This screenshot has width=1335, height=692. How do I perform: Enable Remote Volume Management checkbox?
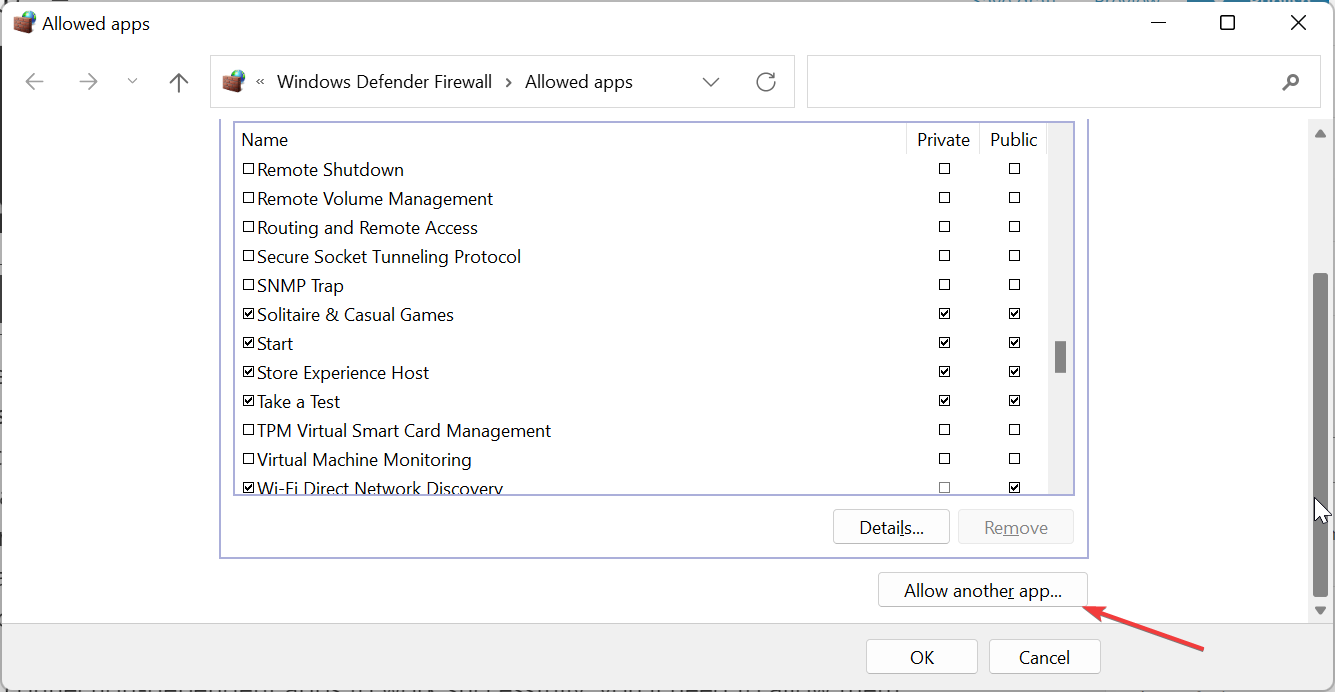(x=249, y=199)
